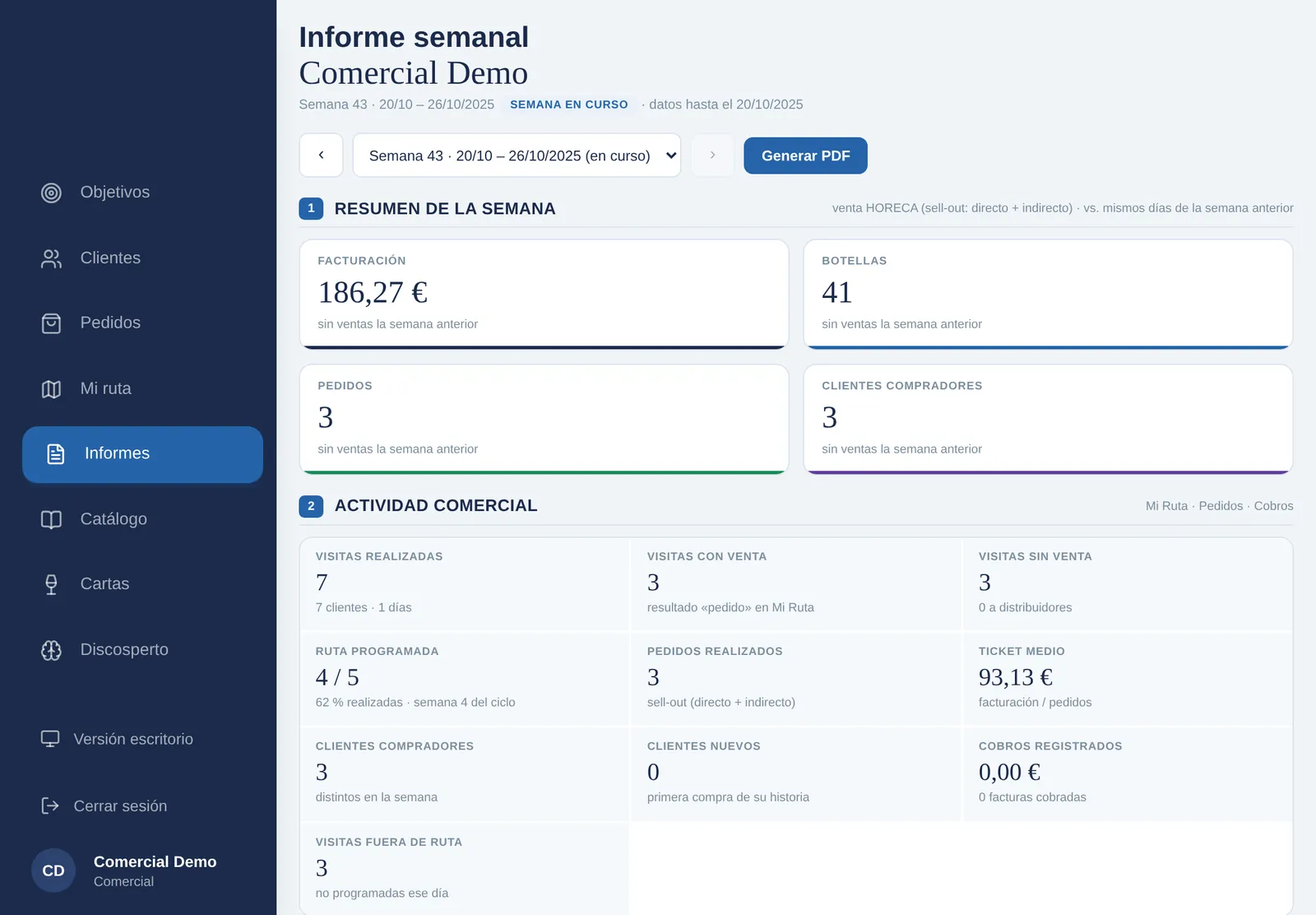Screen dimensions: 1316x915
Task: Open the Semana 43 week dropdown
Action: (517, 155)
